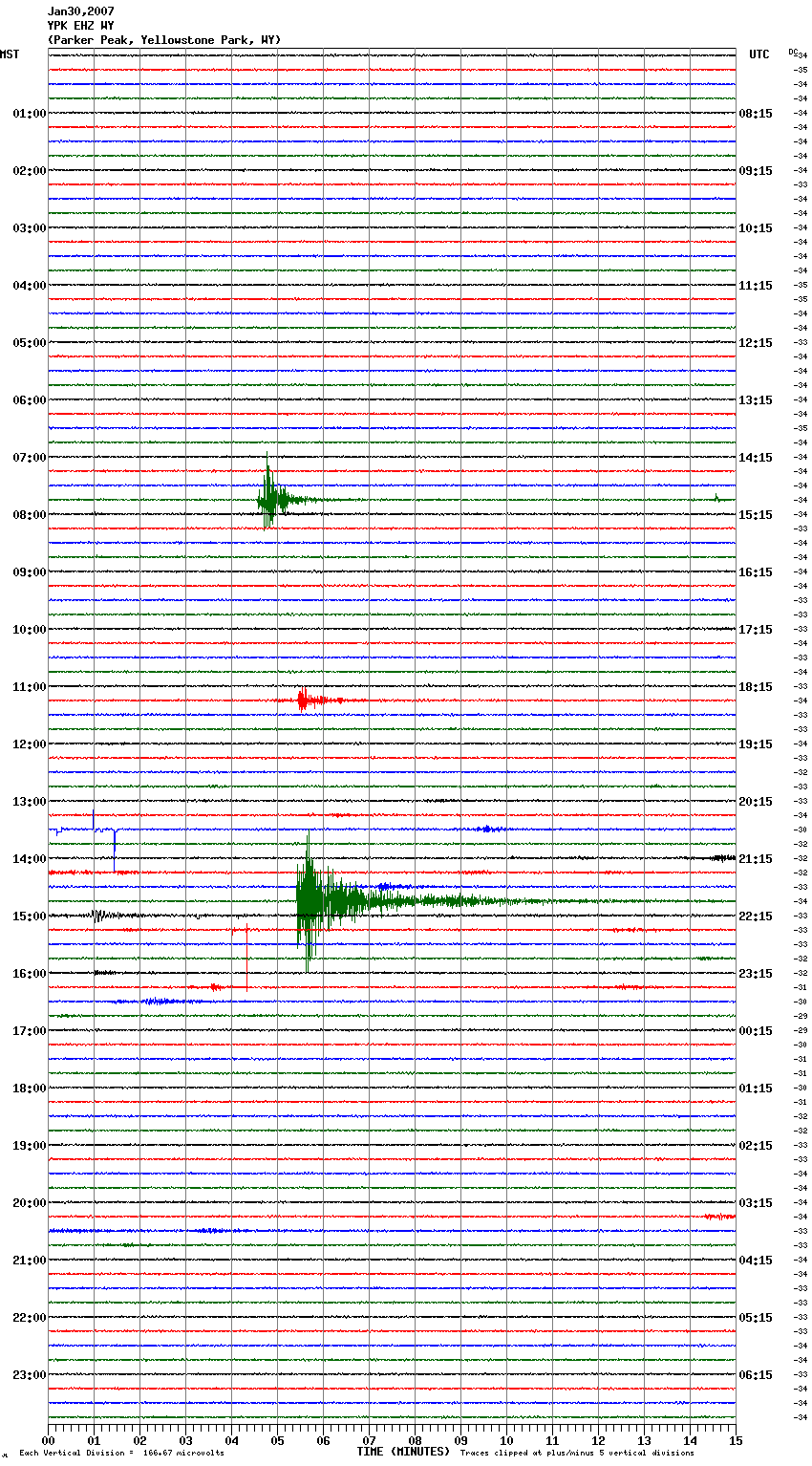Select the '17:00' MST time label

point(30,1031)
